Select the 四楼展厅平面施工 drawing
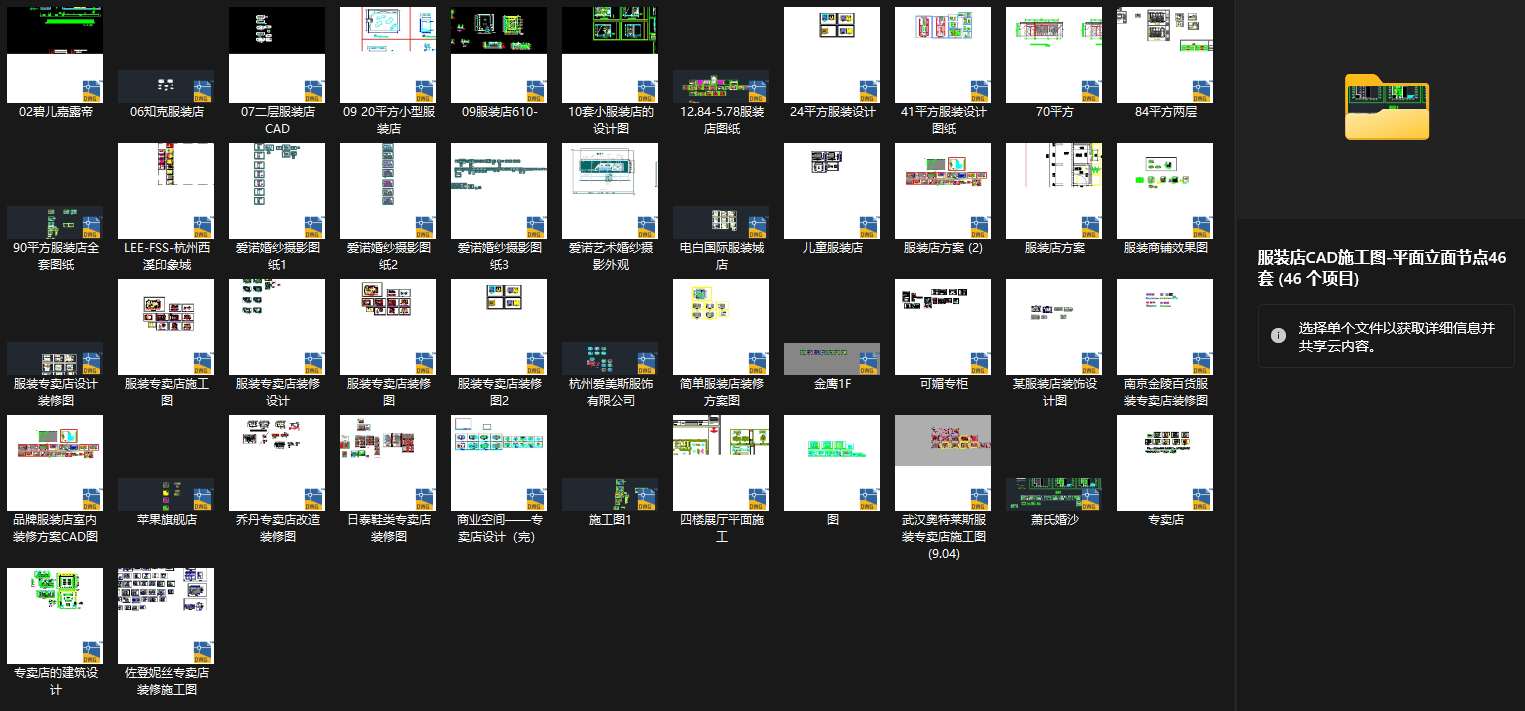The image size is (1525, 711). [721, 463]
